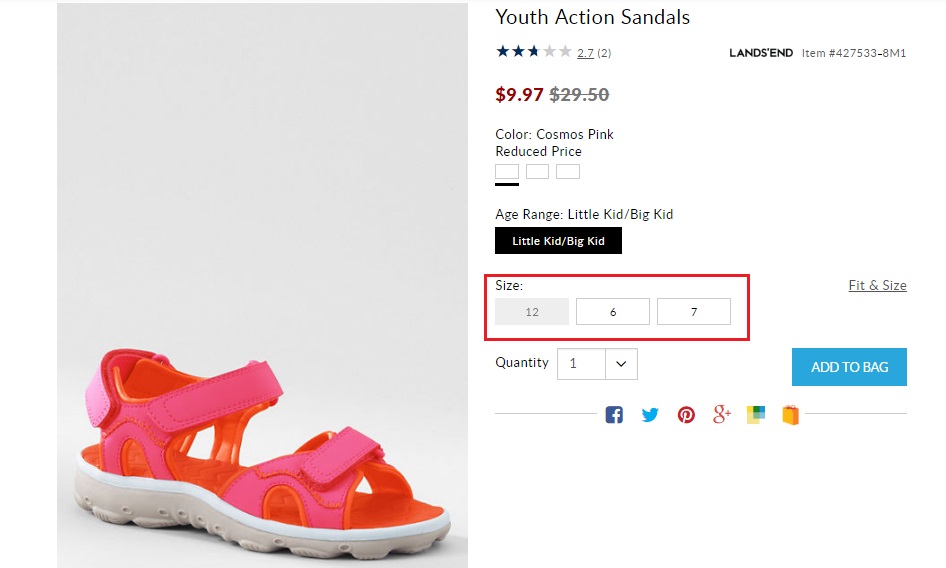Click the Lands' End brand logo
946x568 pixels.
point(761,53)
